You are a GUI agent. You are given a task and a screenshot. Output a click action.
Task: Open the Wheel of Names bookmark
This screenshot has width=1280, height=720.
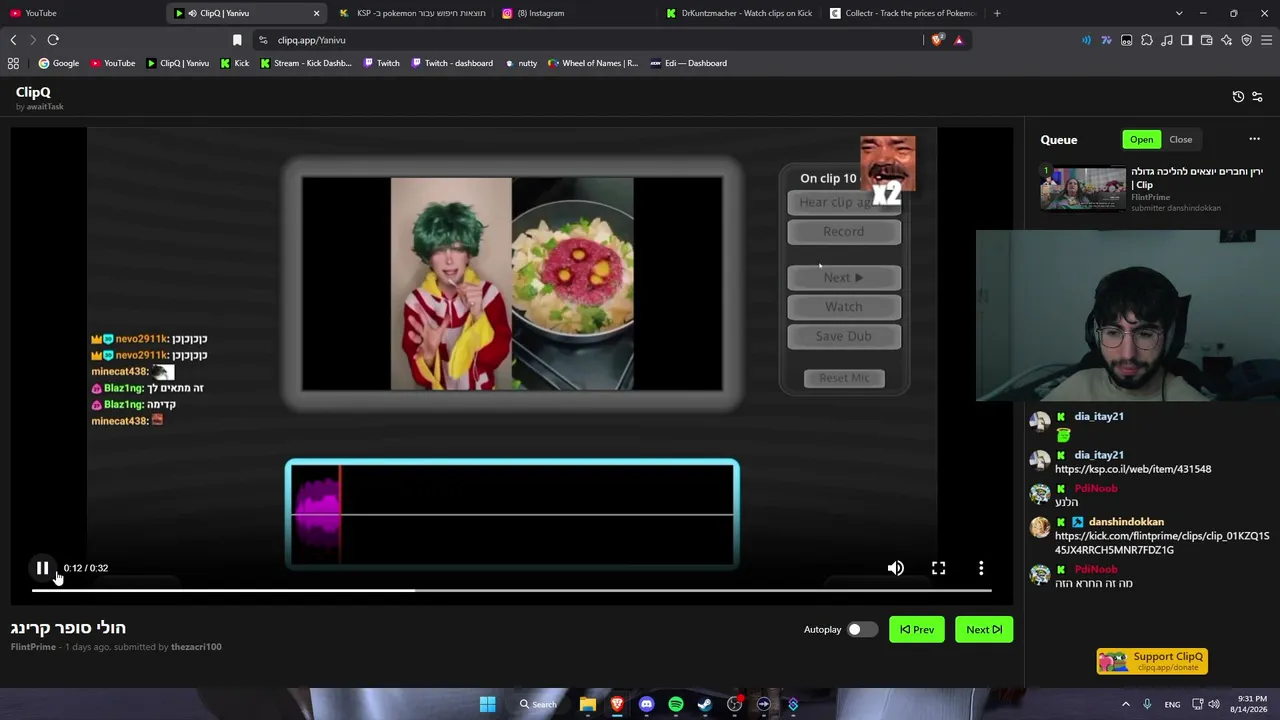pos(593,63)
